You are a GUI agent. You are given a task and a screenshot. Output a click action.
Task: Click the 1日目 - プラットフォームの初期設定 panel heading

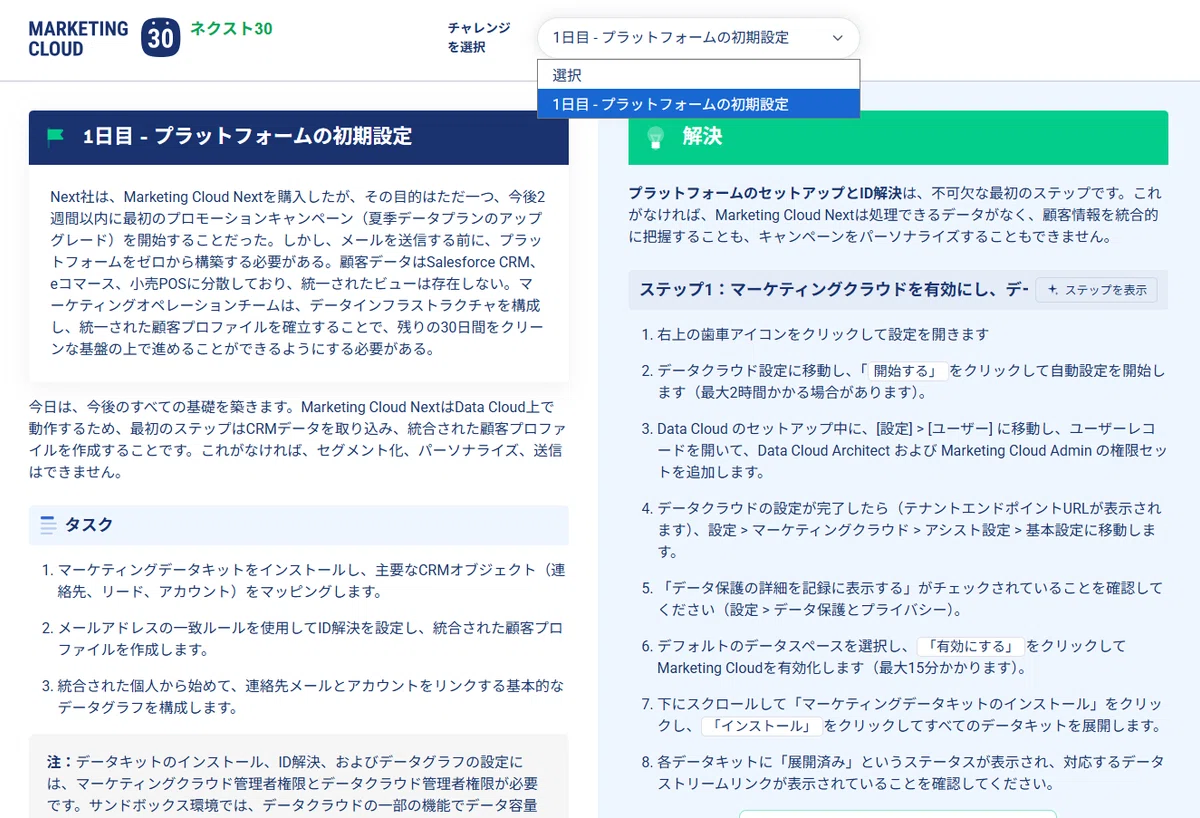tap(247, 137)
